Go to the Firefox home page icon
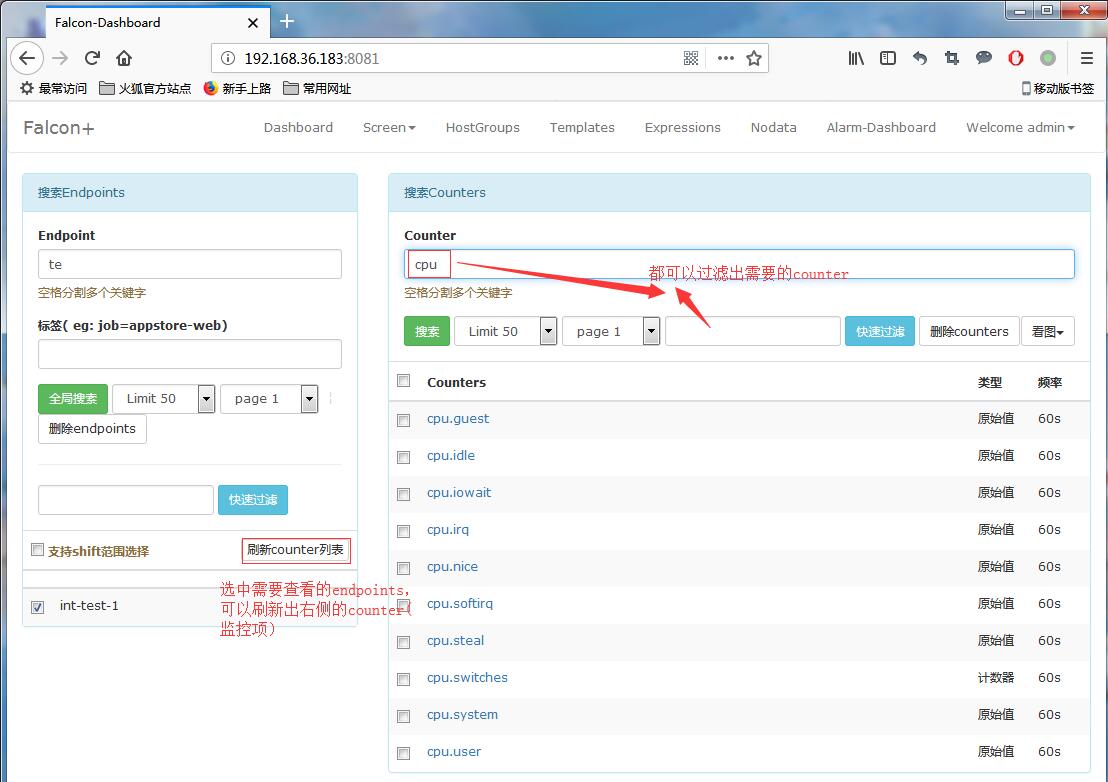 tap(124, 58)
